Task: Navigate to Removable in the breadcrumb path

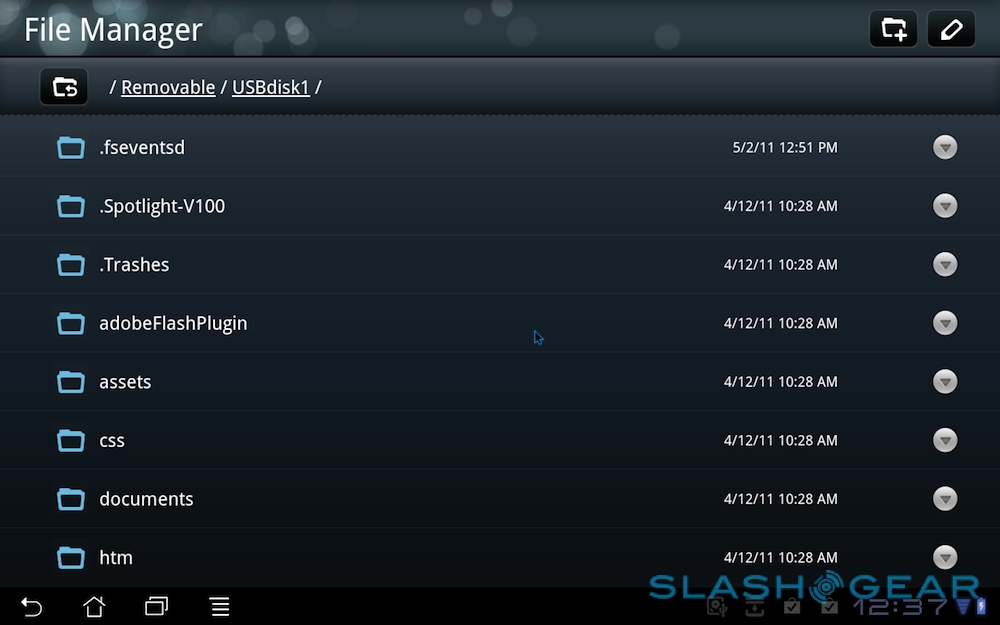Action: (x=168, y=87)
